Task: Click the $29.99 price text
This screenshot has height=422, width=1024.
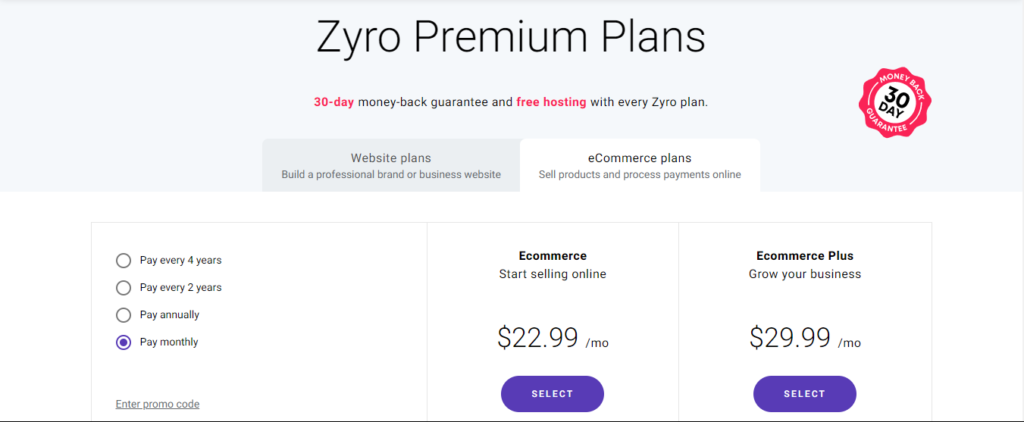Action: point(790,338)
